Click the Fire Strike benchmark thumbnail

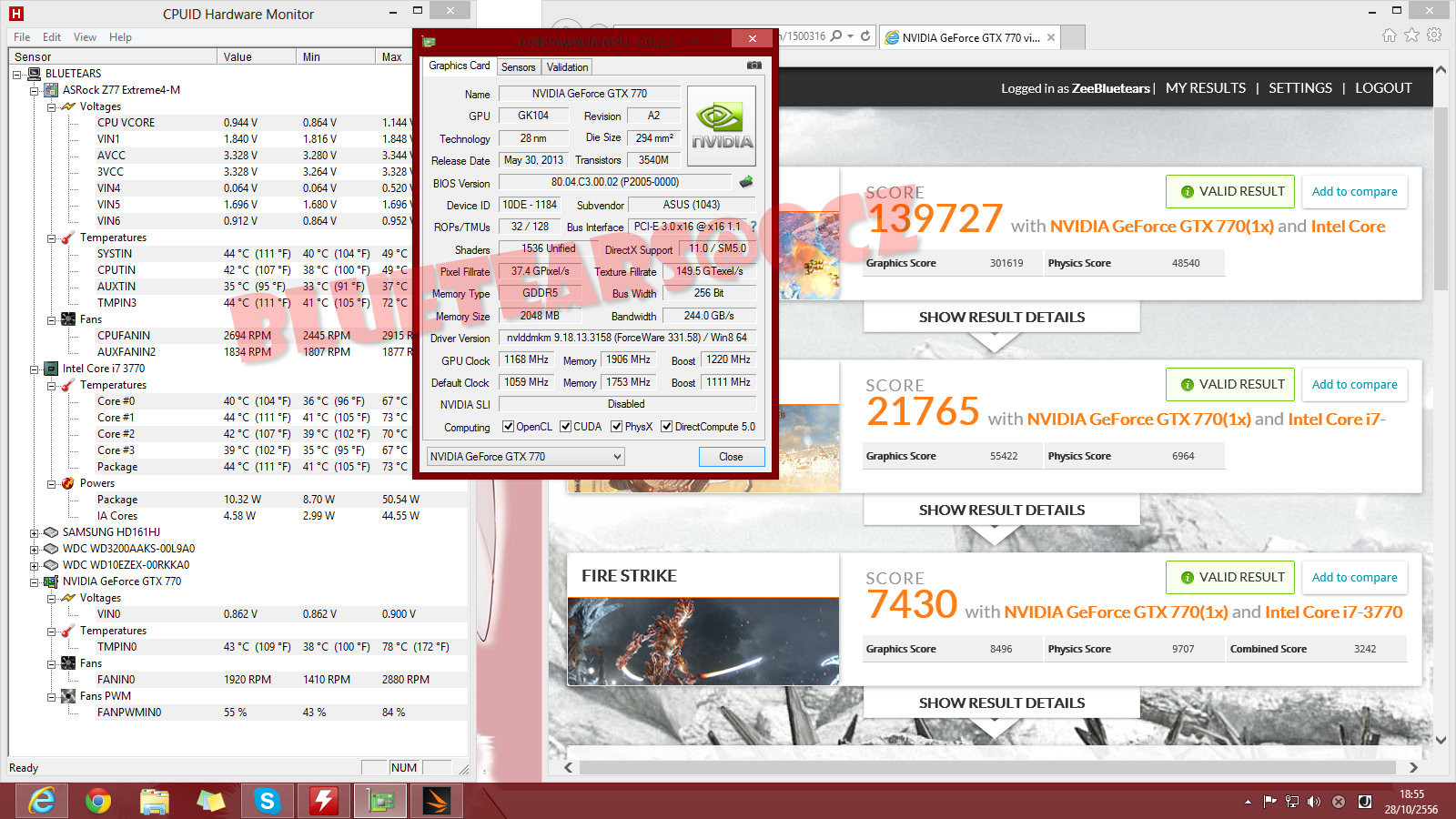[x=703, y=642]
